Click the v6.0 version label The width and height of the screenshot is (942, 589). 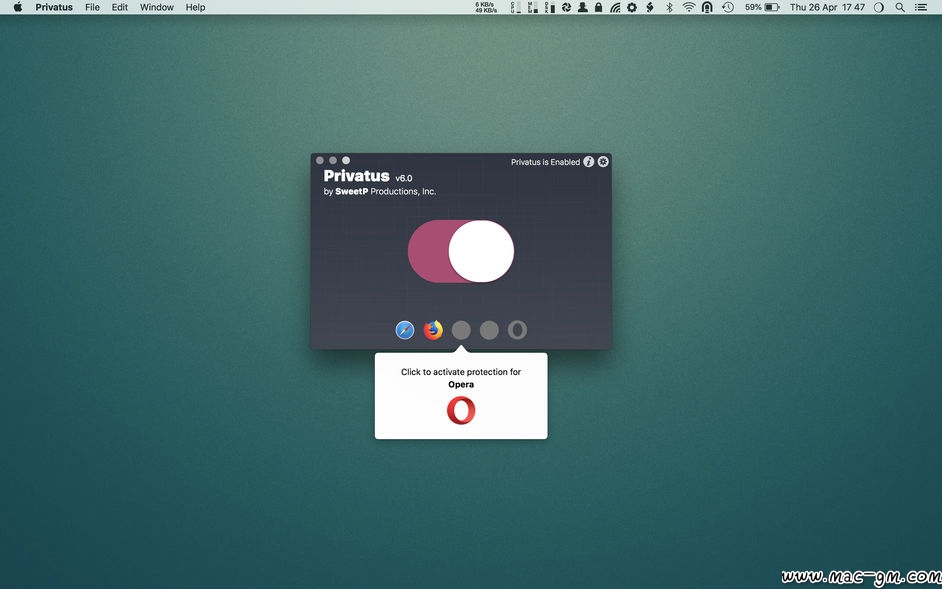(x=404, y=178)
